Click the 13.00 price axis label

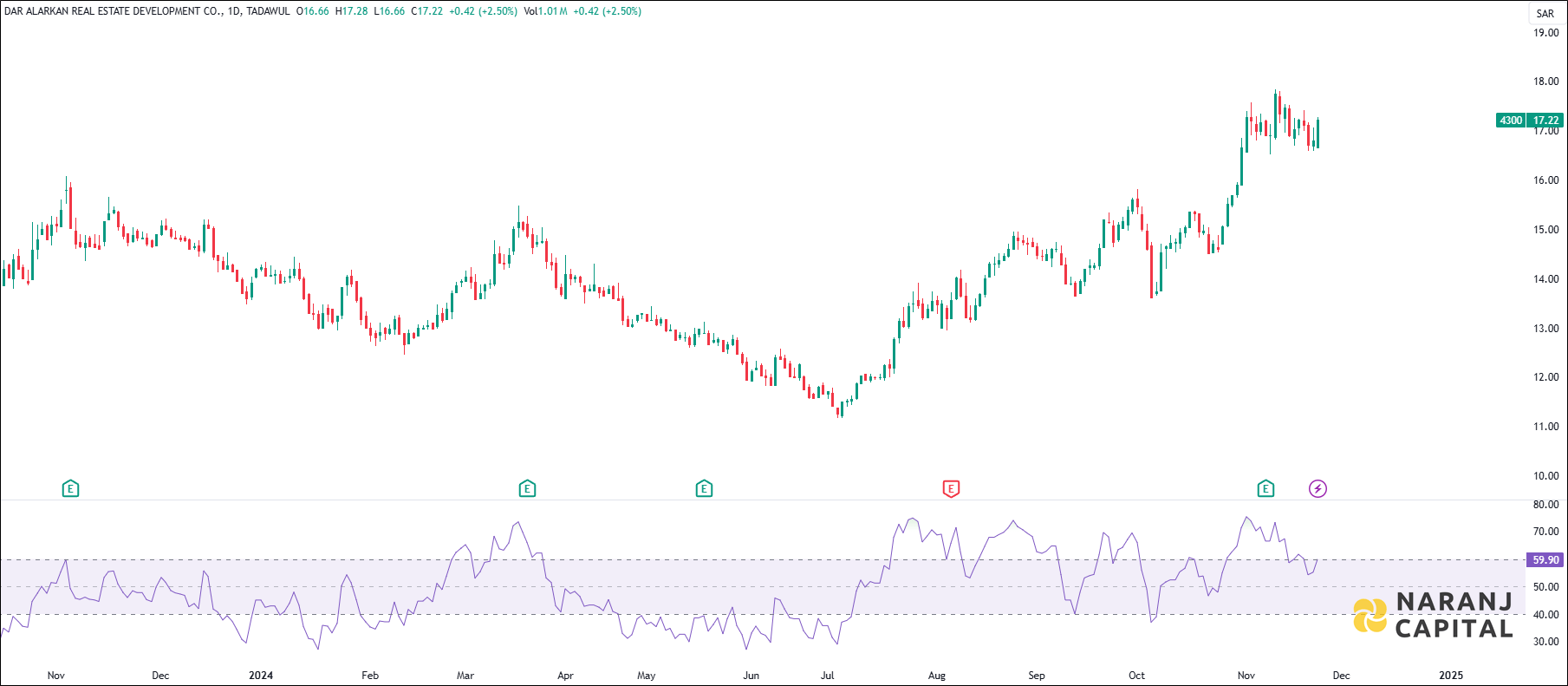pos(1546,329)
